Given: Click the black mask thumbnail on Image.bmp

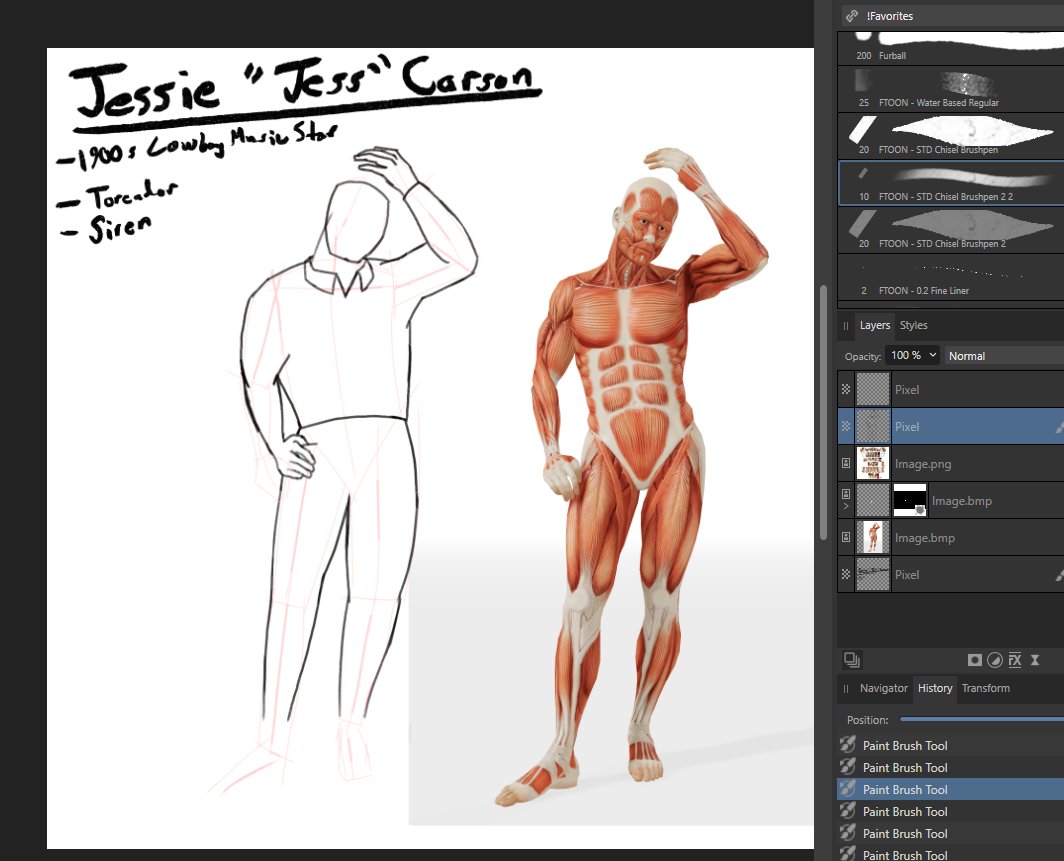Looking at the screenshot, I should pyautogui.click(x=910, y=501).
